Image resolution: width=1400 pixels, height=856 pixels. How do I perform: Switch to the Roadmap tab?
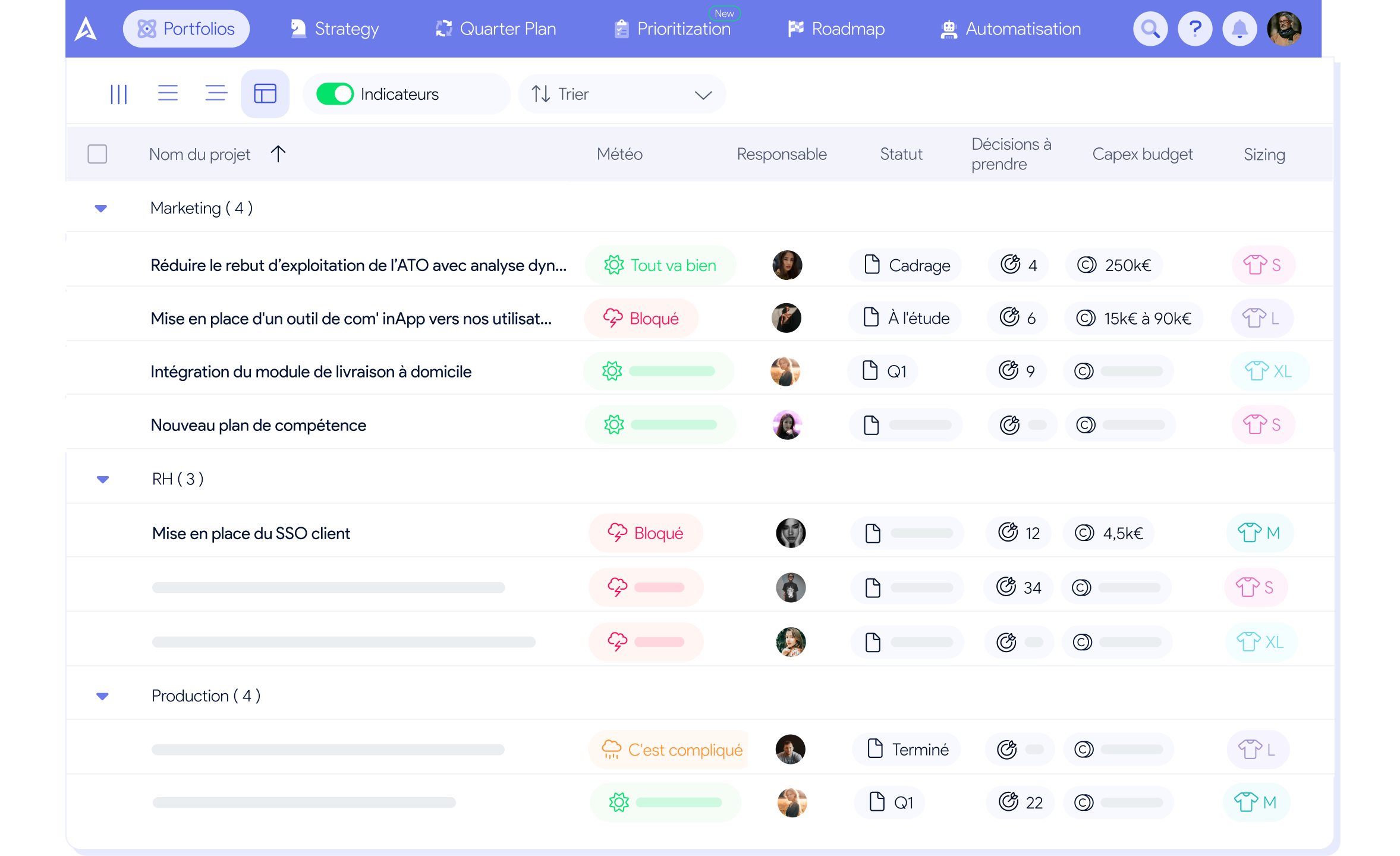836,28
